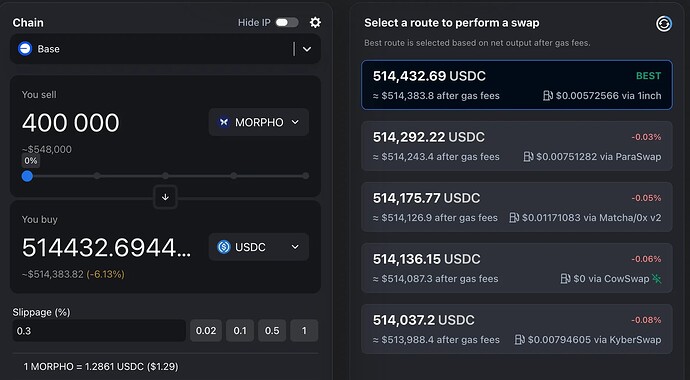Click the $514,243.4 after gas fees text
The width and height of the screenshot is (690, 380).
436,157
